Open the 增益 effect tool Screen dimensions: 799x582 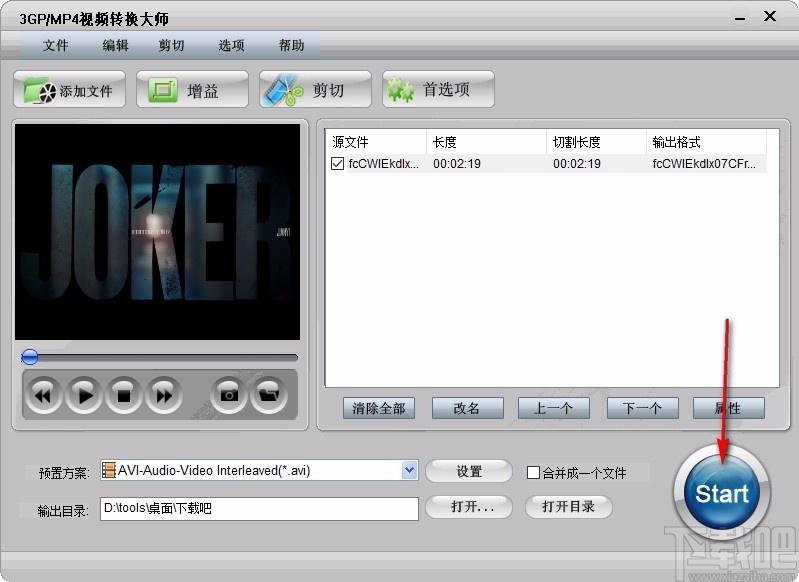[192, 90]
